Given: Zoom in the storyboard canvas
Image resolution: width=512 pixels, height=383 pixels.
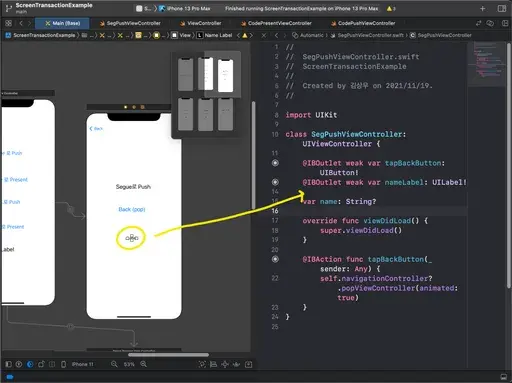Looking at the screenshot, I should tap(144, 364).
